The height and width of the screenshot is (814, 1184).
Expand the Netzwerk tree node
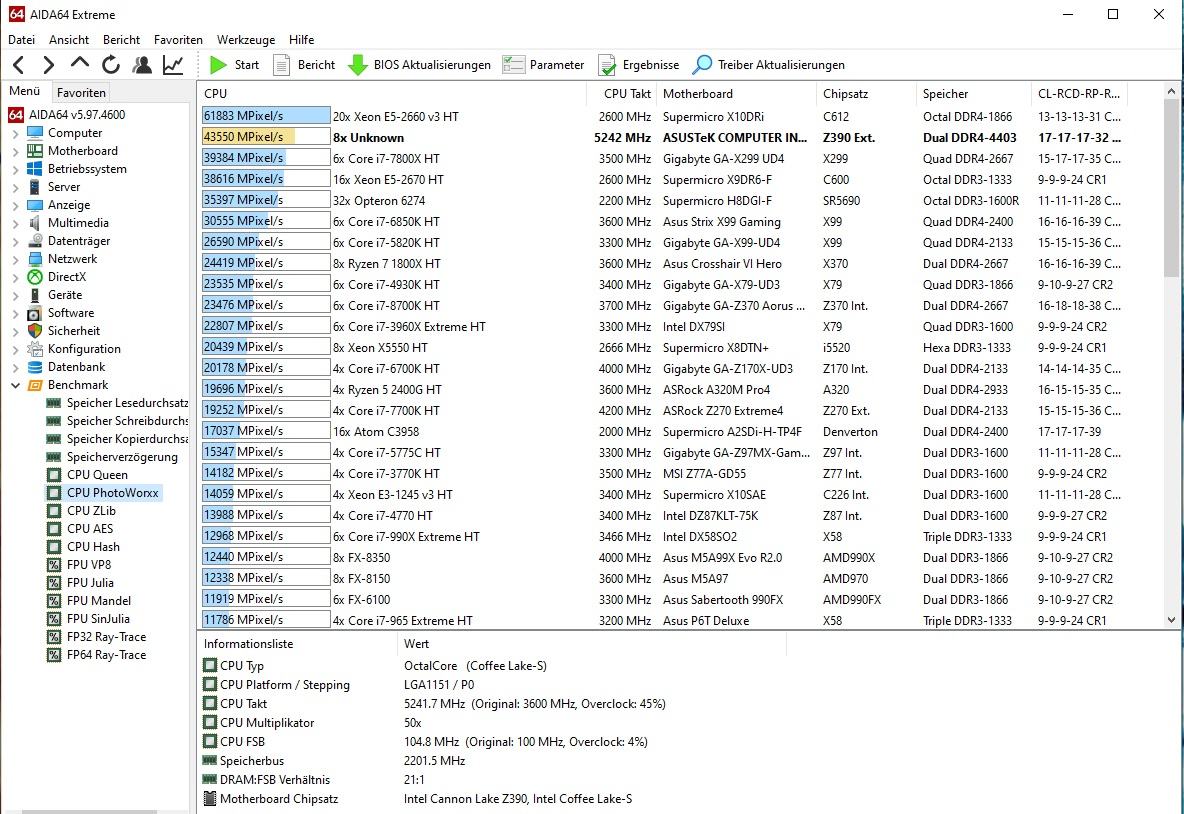click(15, 259)
